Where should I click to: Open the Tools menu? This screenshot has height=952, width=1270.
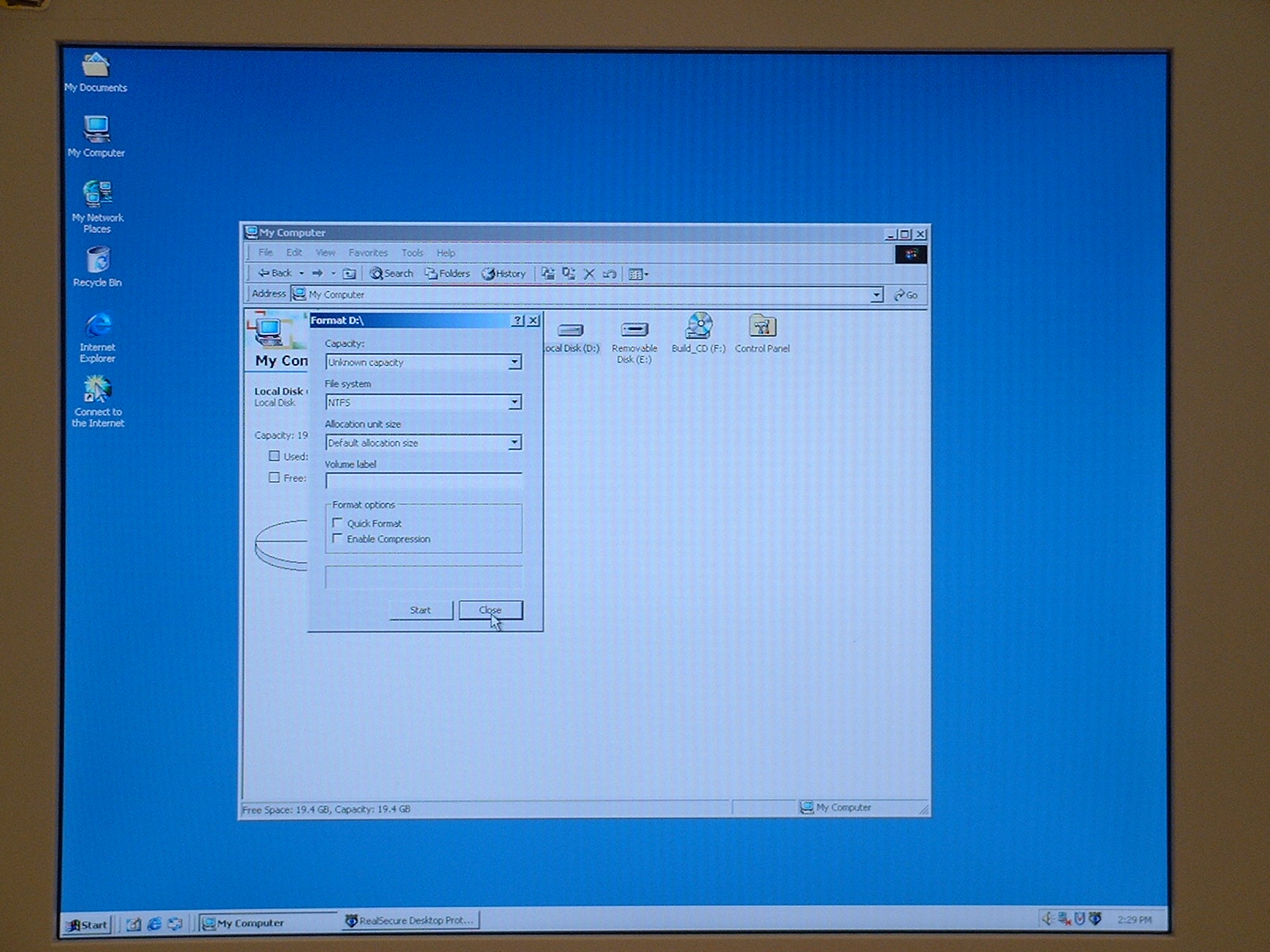pos(412,253)
